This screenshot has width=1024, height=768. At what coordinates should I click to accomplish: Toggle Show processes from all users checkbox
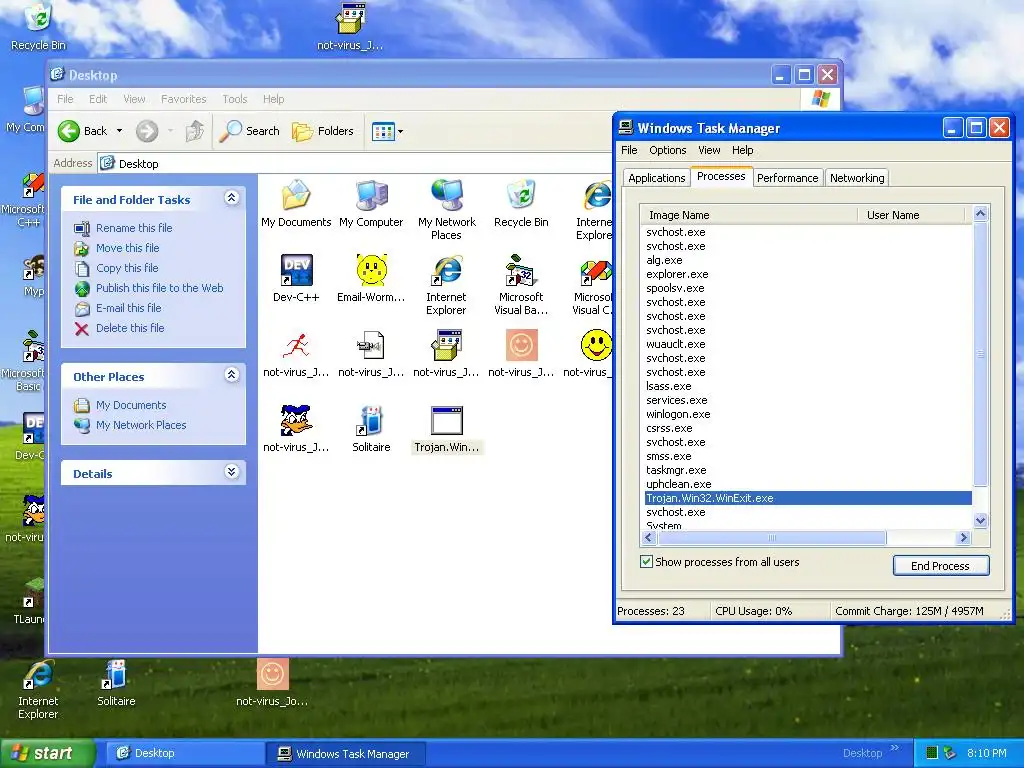pyautogui.click(x=647, y=562)
